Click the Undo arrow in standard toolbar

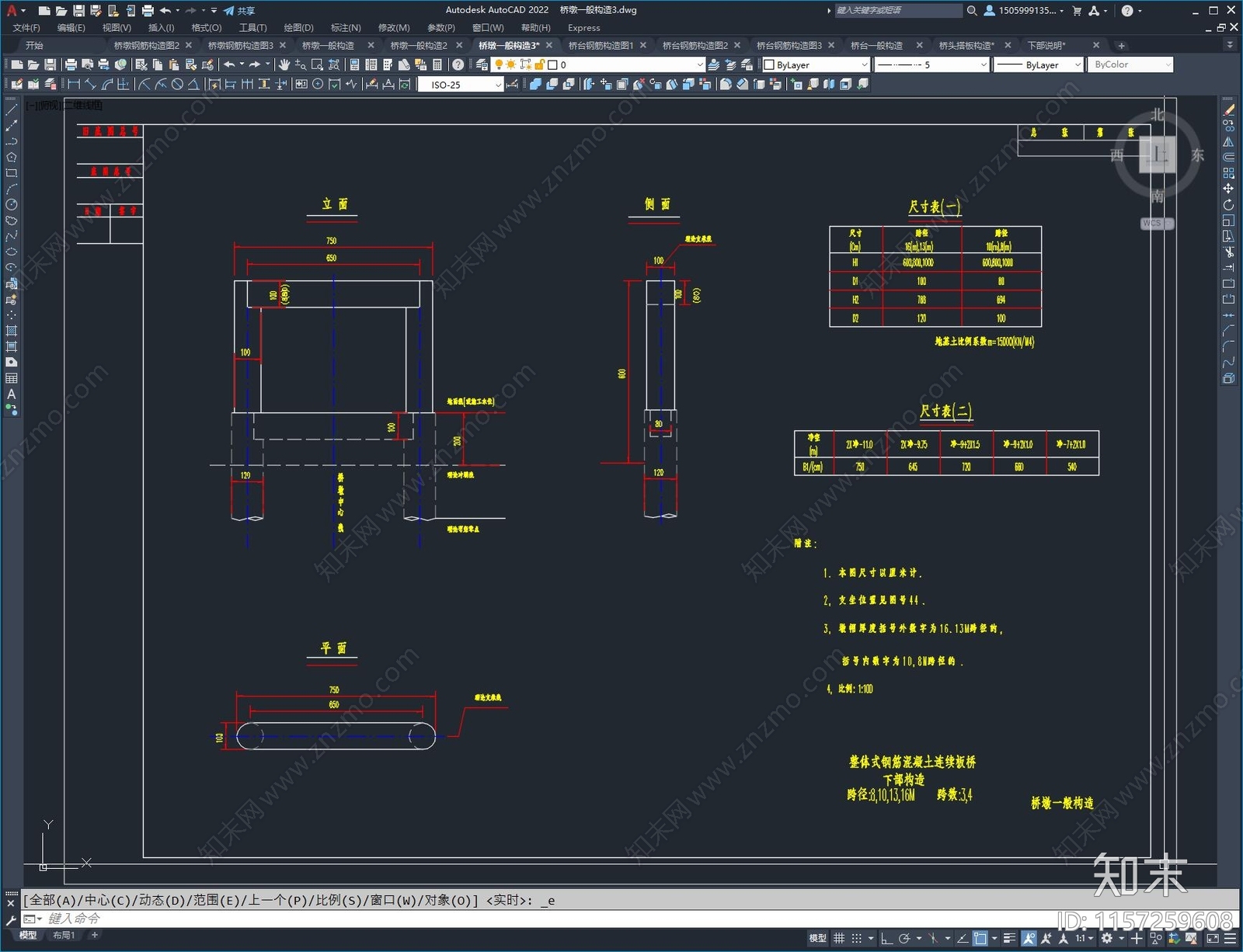tap(229, 64)
